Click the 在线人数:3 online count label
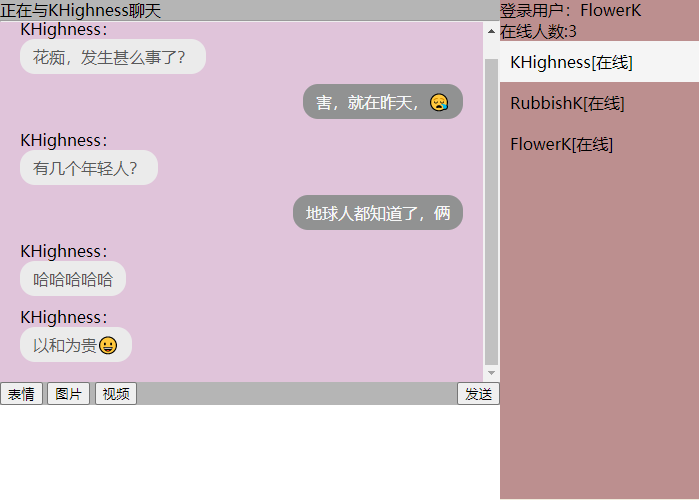 tap(538, 31)
